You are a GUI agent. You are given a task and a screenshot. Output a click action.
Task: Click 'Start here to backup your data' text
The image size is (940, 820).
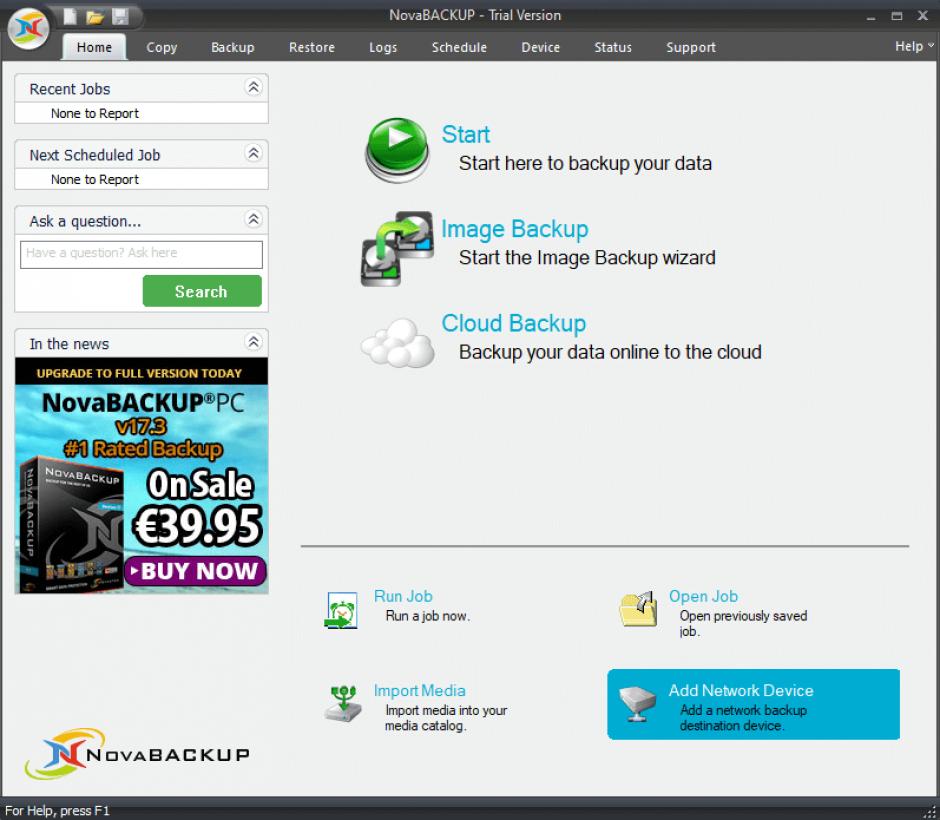[585, 164]
